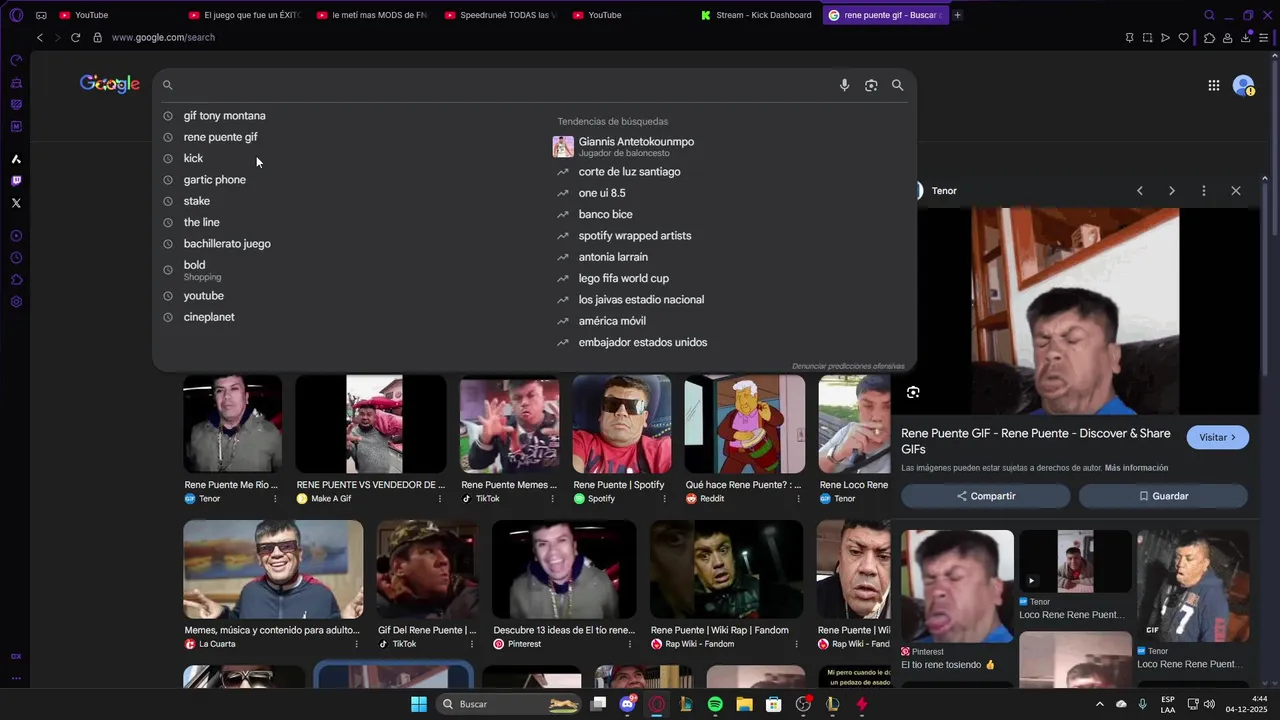Image resolution: width=1280 pixels, height=720 pixels.
Task: Open X from the Opera sidebar
Action: click(x=16, y=203)
